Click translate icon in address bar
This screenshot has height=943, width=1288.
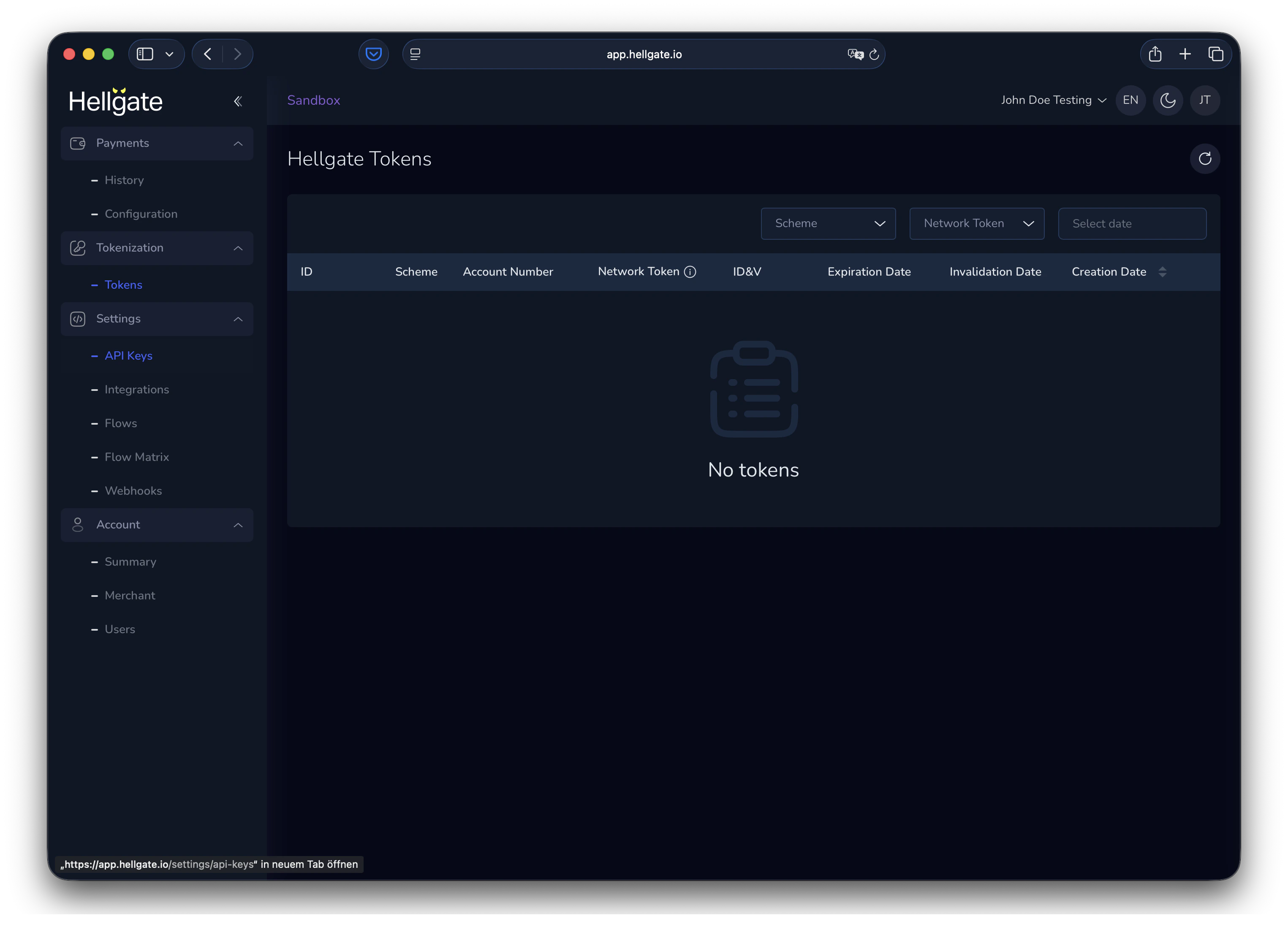point(855,55)
